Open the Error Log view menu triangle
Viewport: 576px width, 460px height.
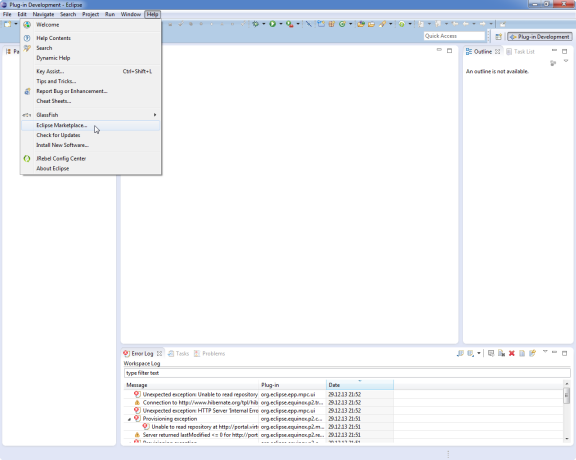pos(545,352)
